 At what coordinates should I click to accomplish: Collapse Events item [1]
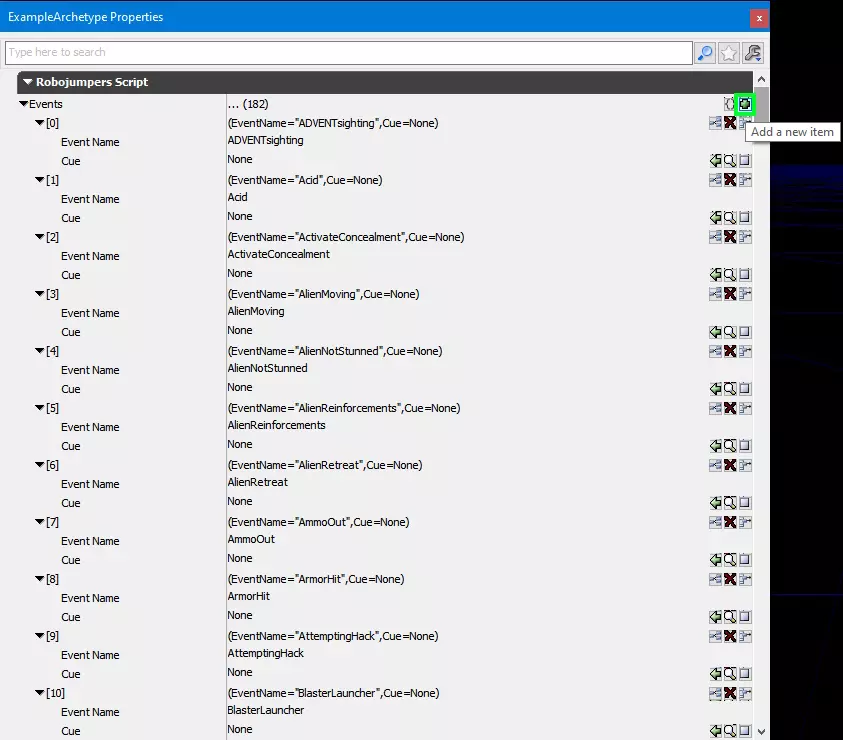pyautogui.click(x=39, y=180)
